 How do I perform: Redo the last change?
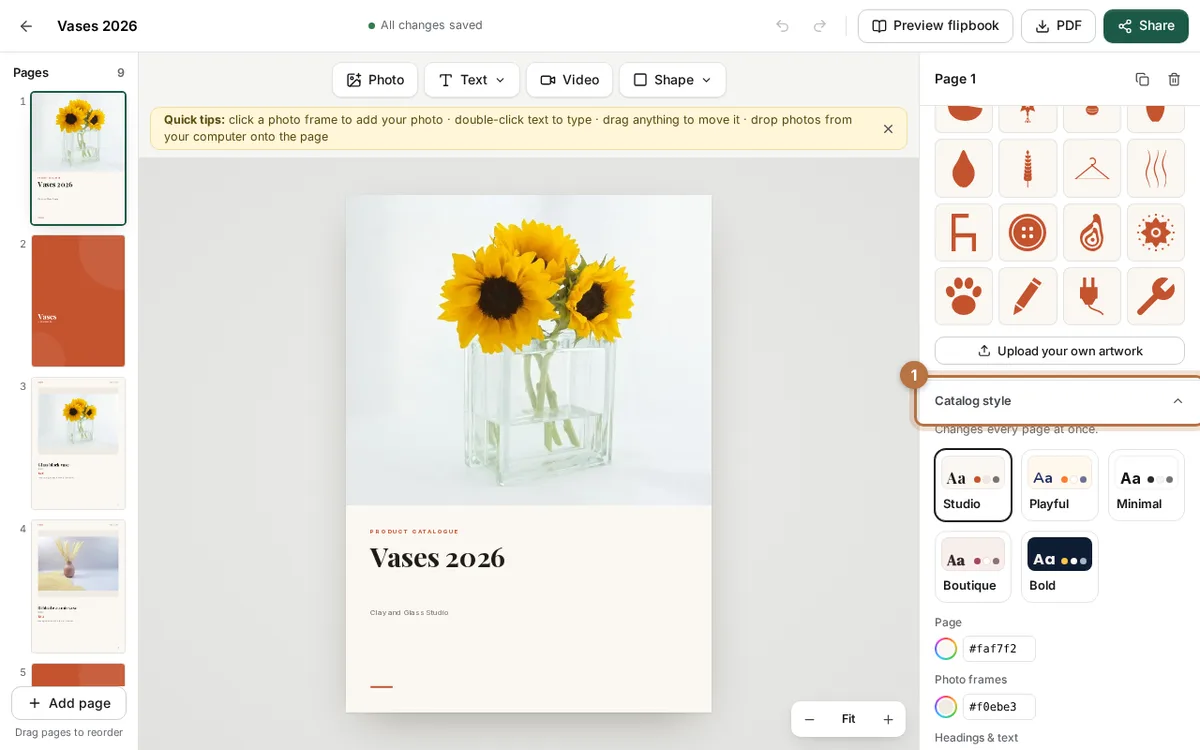pos(820,26)
